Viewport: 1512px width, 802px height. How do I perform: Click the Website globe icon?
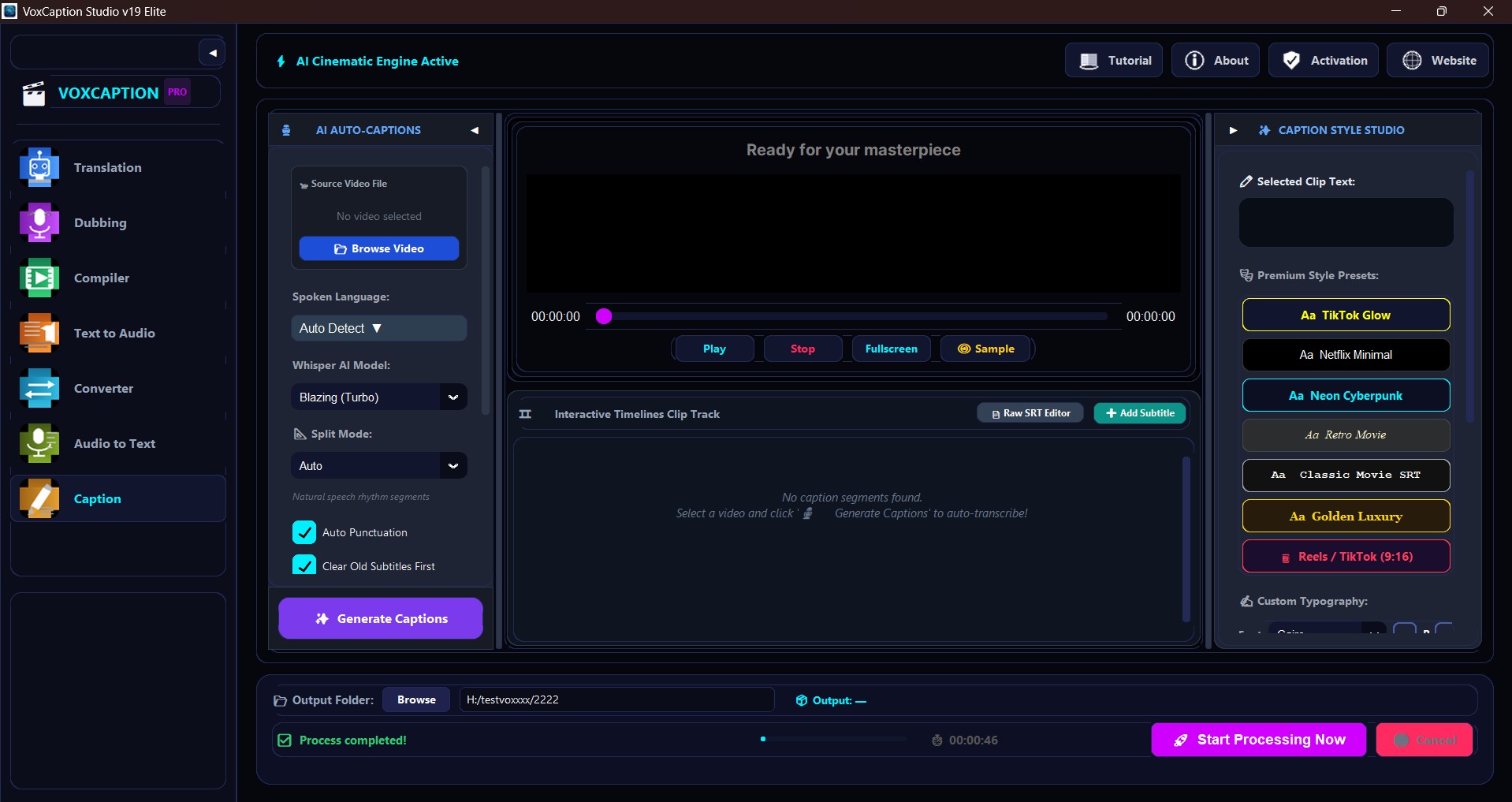1412,61
